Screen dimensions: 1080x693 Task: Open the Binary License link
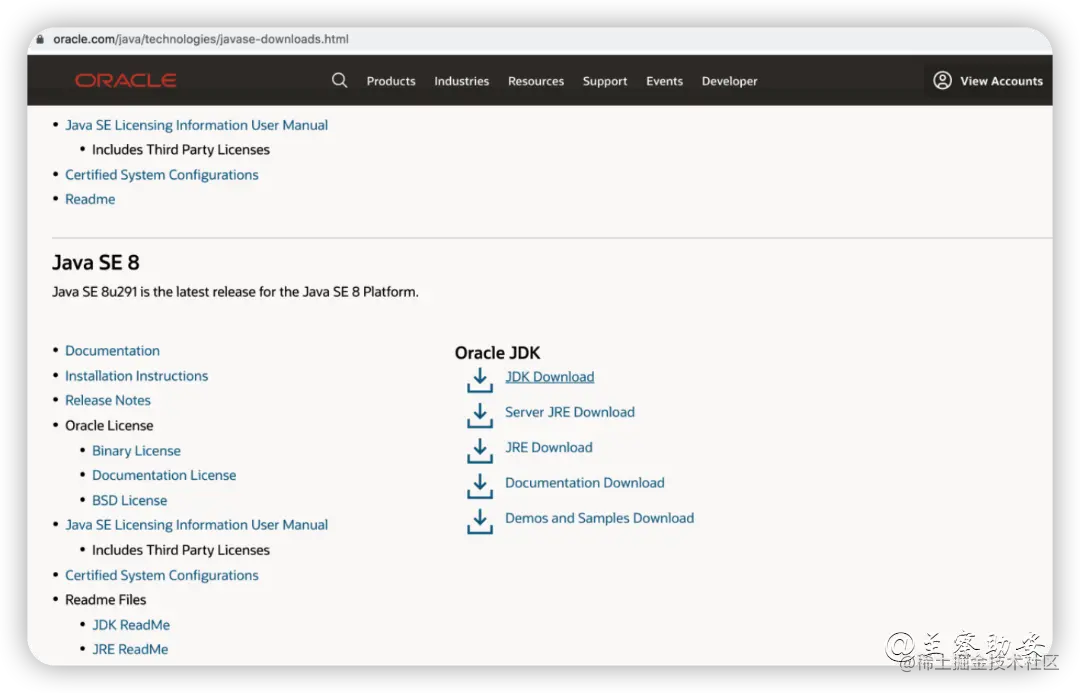click(136, 451)
